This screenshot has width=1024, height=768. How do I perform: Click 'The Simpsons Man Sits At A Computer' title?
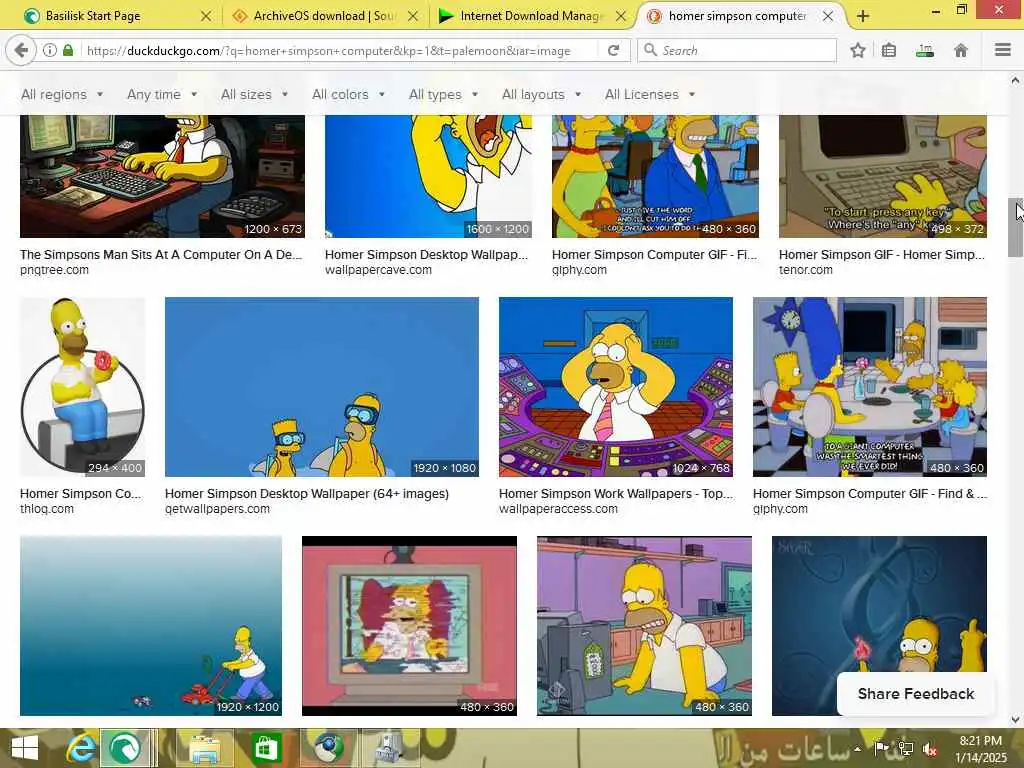coord(161,255)
